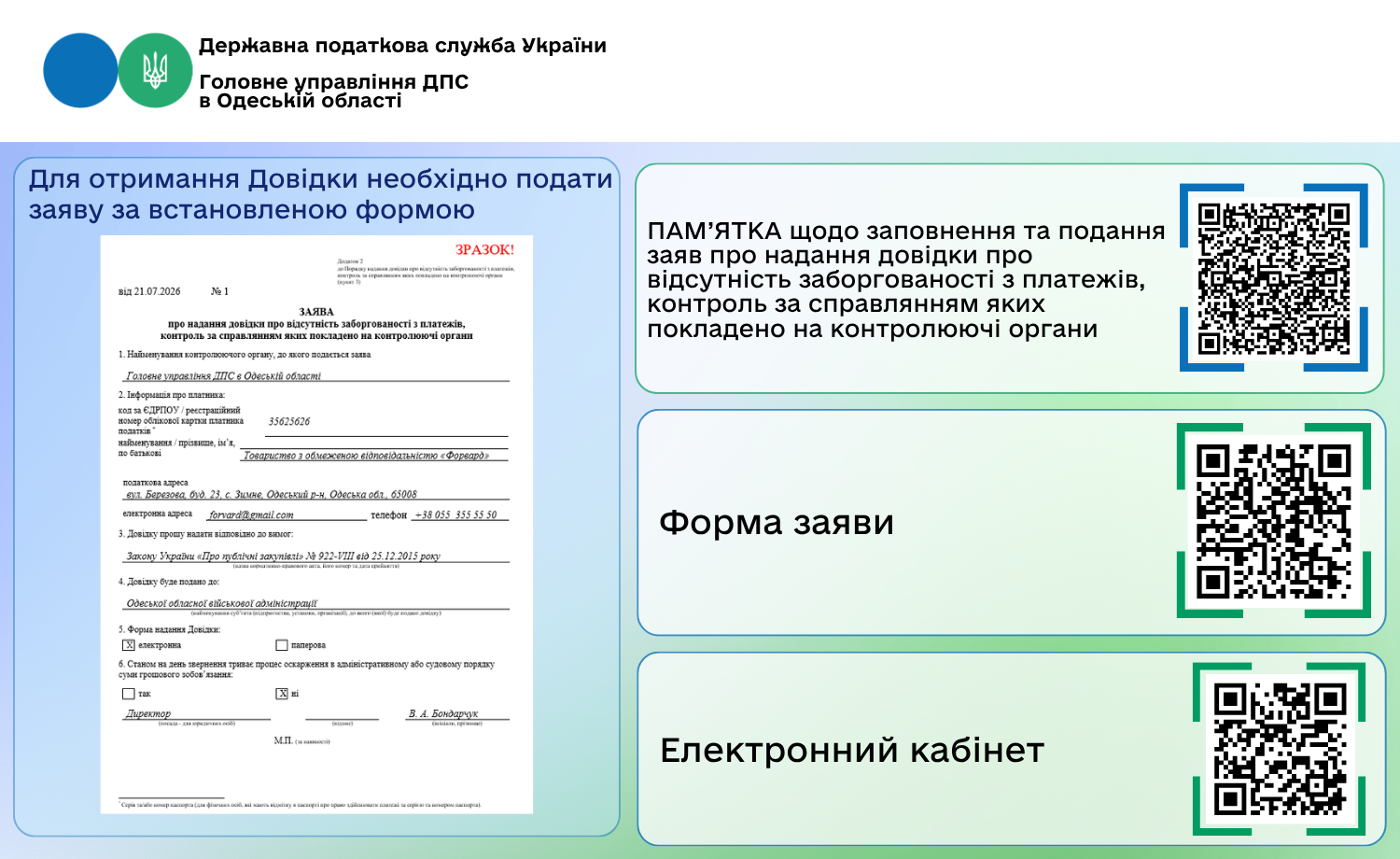The height and width of the screenshot is (859, 1400).
Task: Click the phone number '+38 055 355 55 50'
Action: tap(456, 514)
